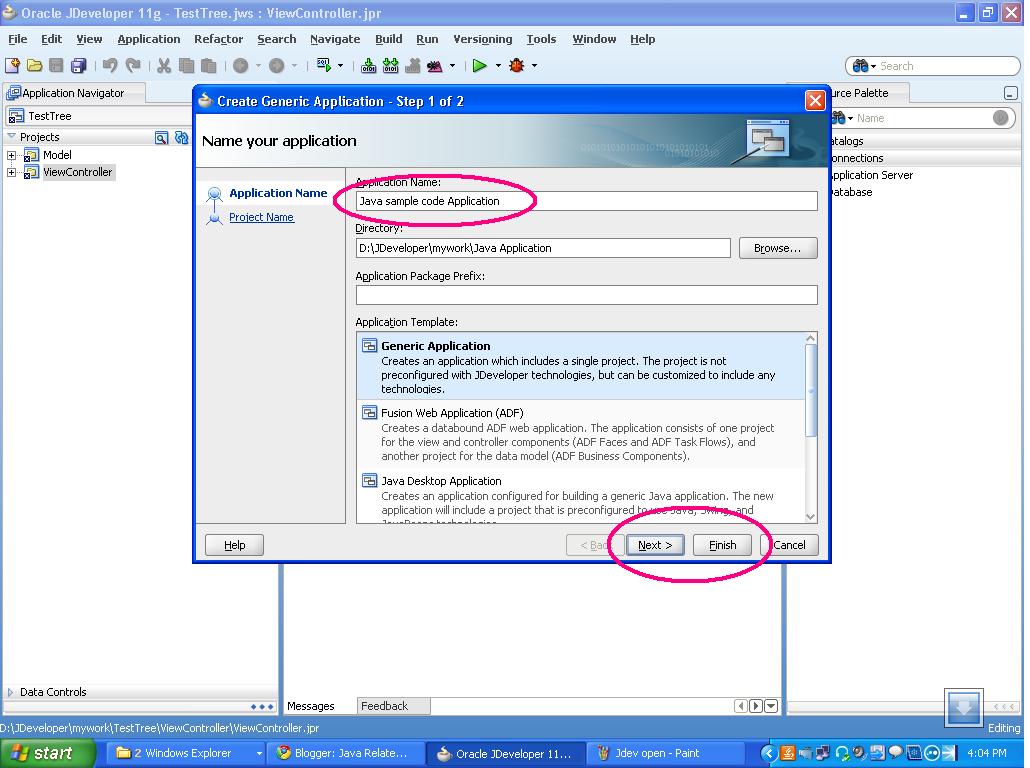Select the Generic Application template

pyautogui.click(x=581, y=366)
